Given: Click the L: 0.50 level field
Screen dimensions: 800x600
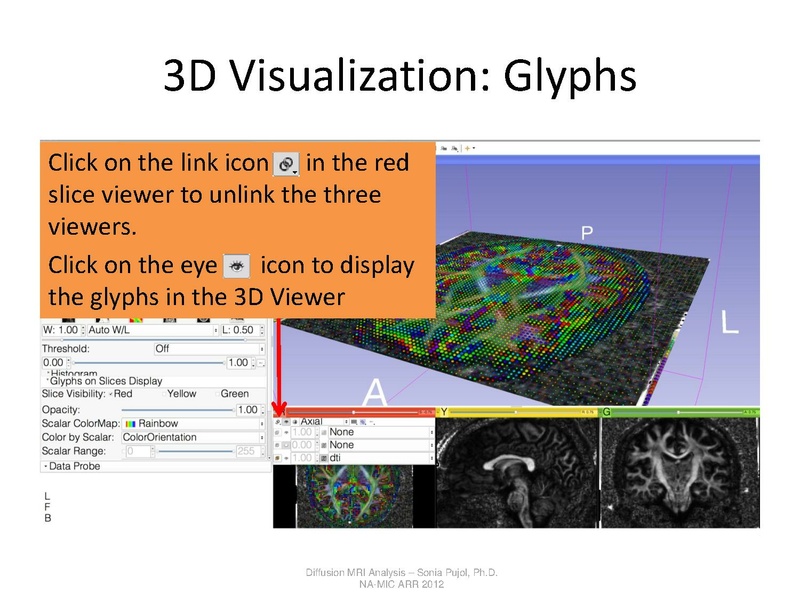Looking at the screenshot, I should click(243, 330).
